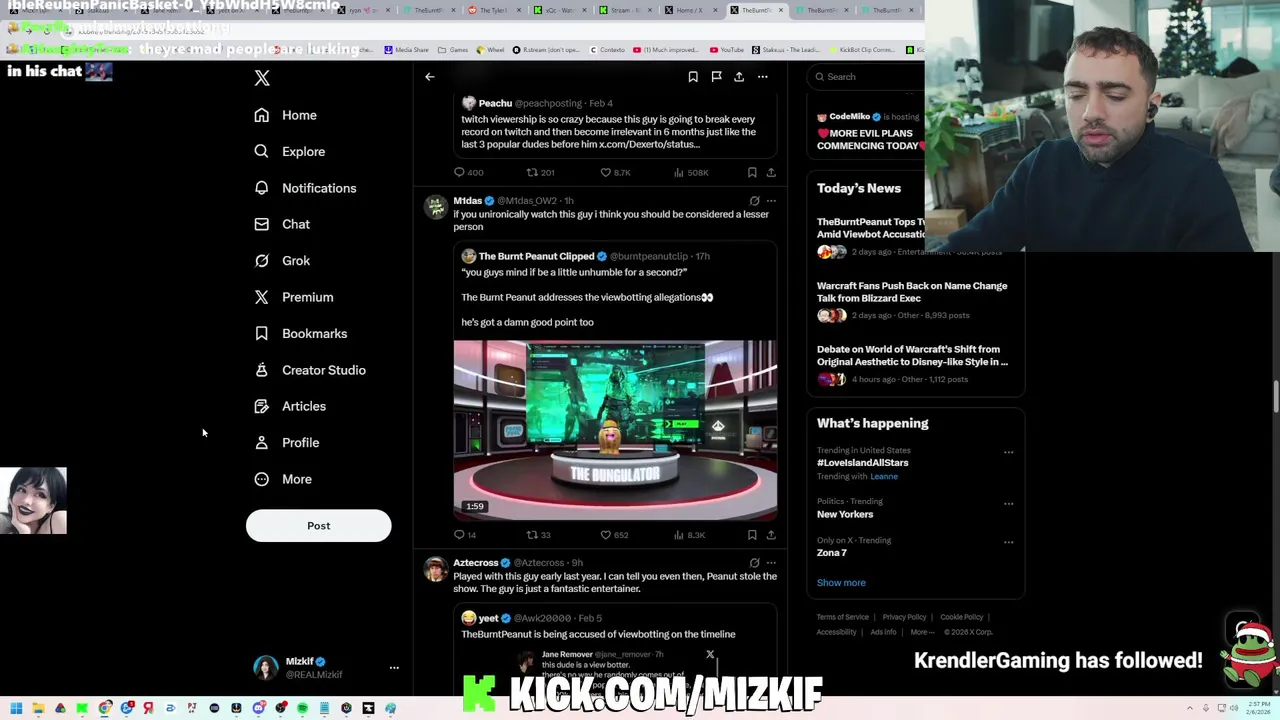Repost the Peachu post
Screen dimensions: 1280x720
540,172
